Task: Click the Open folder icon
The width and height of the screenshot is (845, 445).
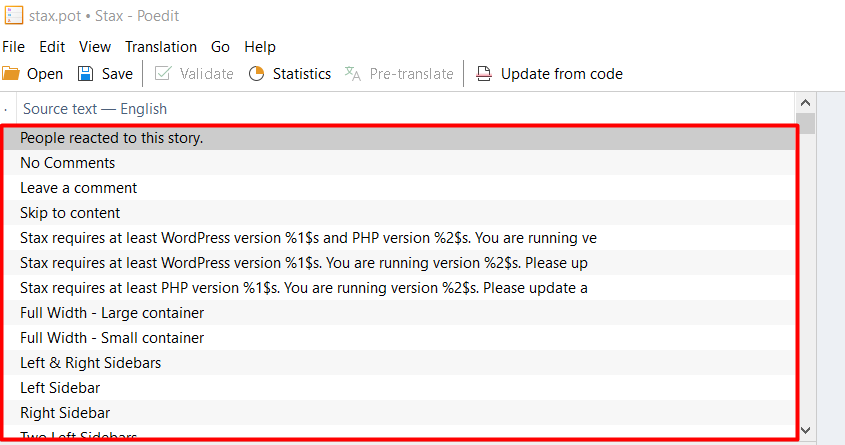Action: pyautogui.click(x=11, y=73)
